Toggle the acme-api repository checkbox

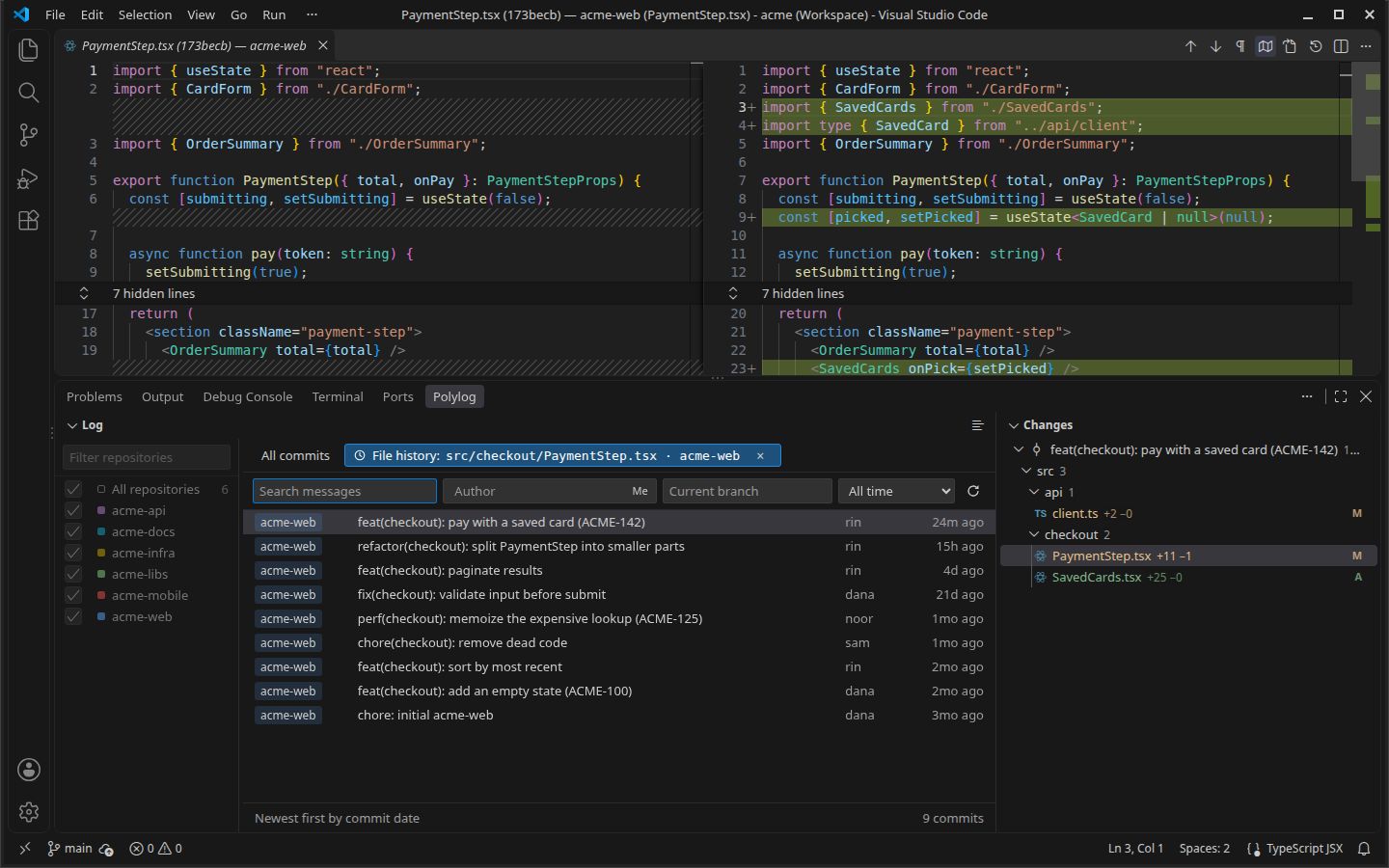73,510
